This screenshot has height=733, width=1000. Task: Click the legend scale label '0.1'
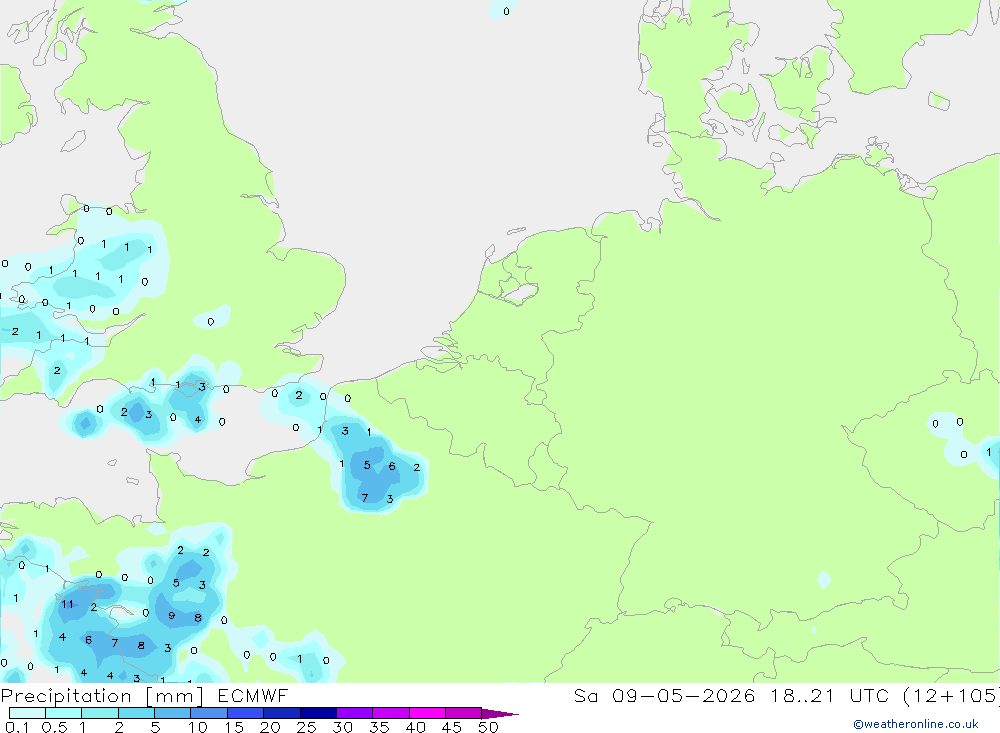[x=17, y=727]
